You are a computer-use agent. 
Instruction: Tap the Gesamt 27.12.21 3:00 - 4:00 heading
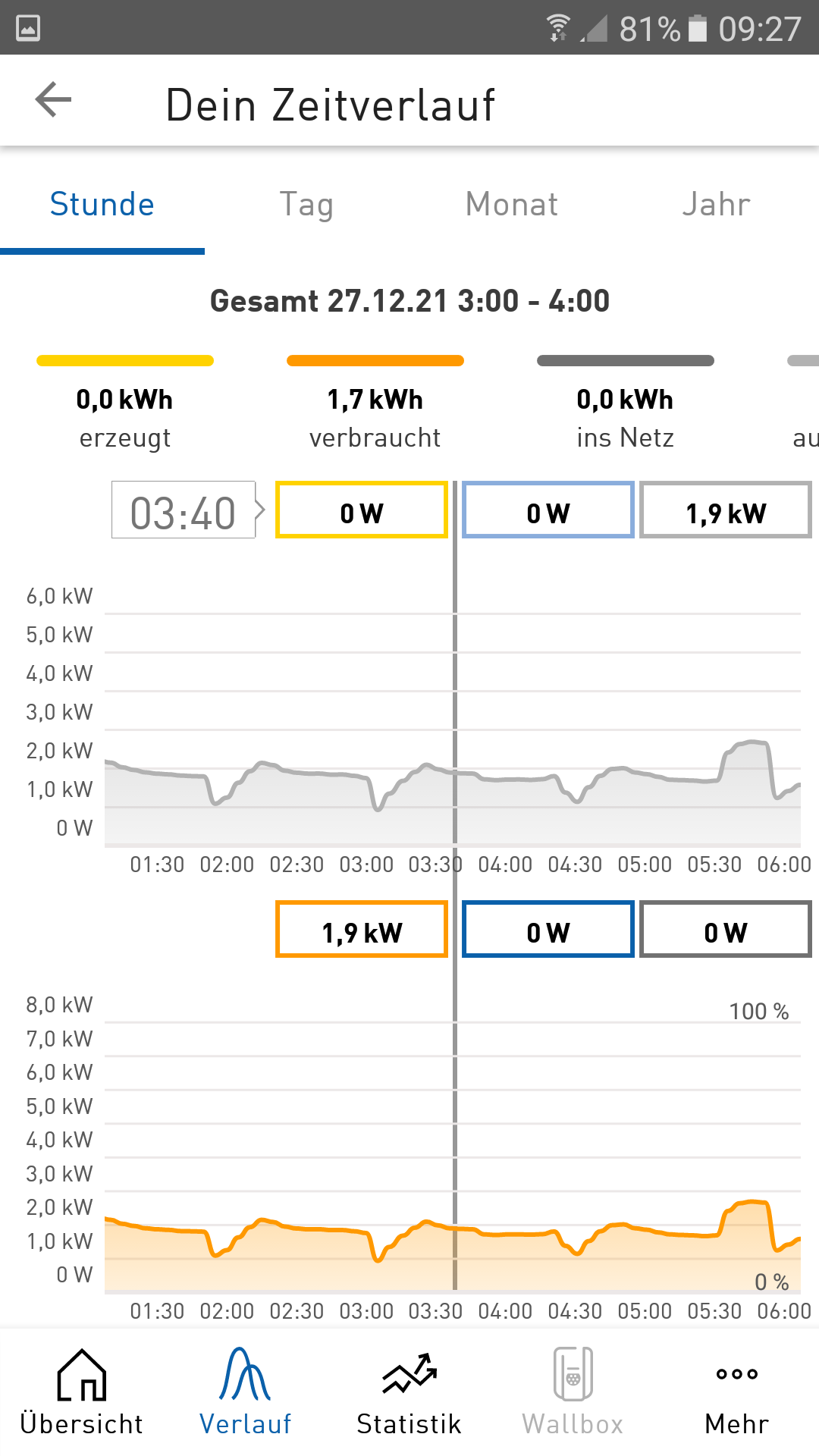pos(409,301)
